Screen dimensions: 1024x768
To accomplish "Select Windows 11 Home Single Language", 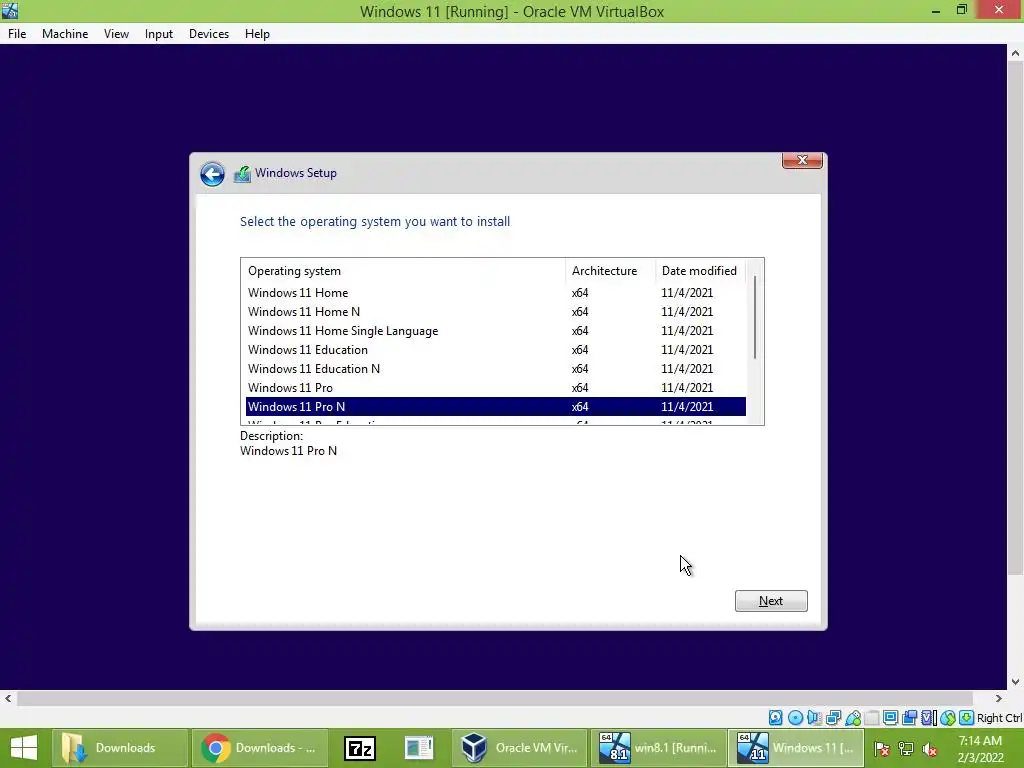I will (x=495, y=330).
